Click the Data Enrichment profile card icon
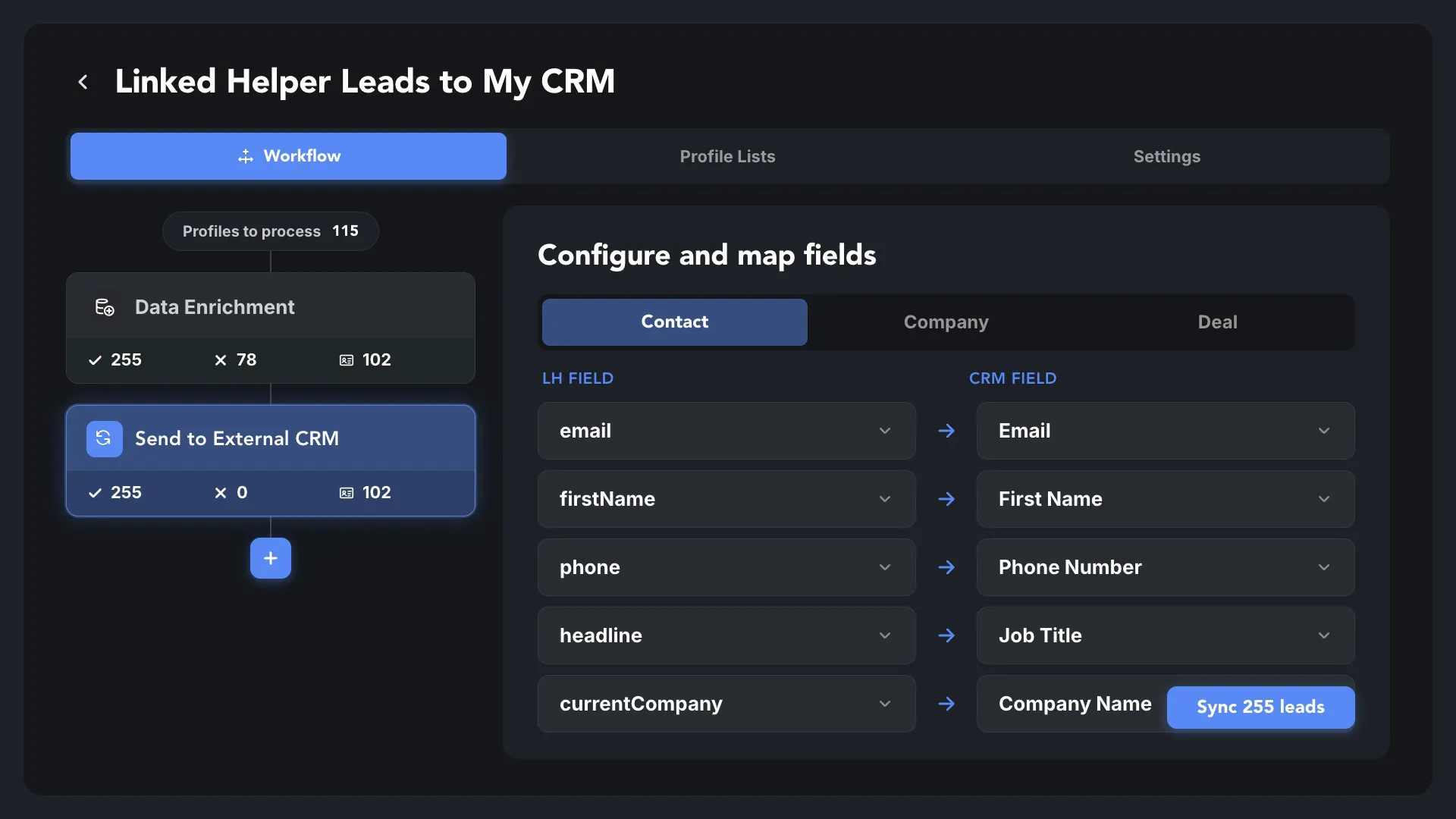 347,360
